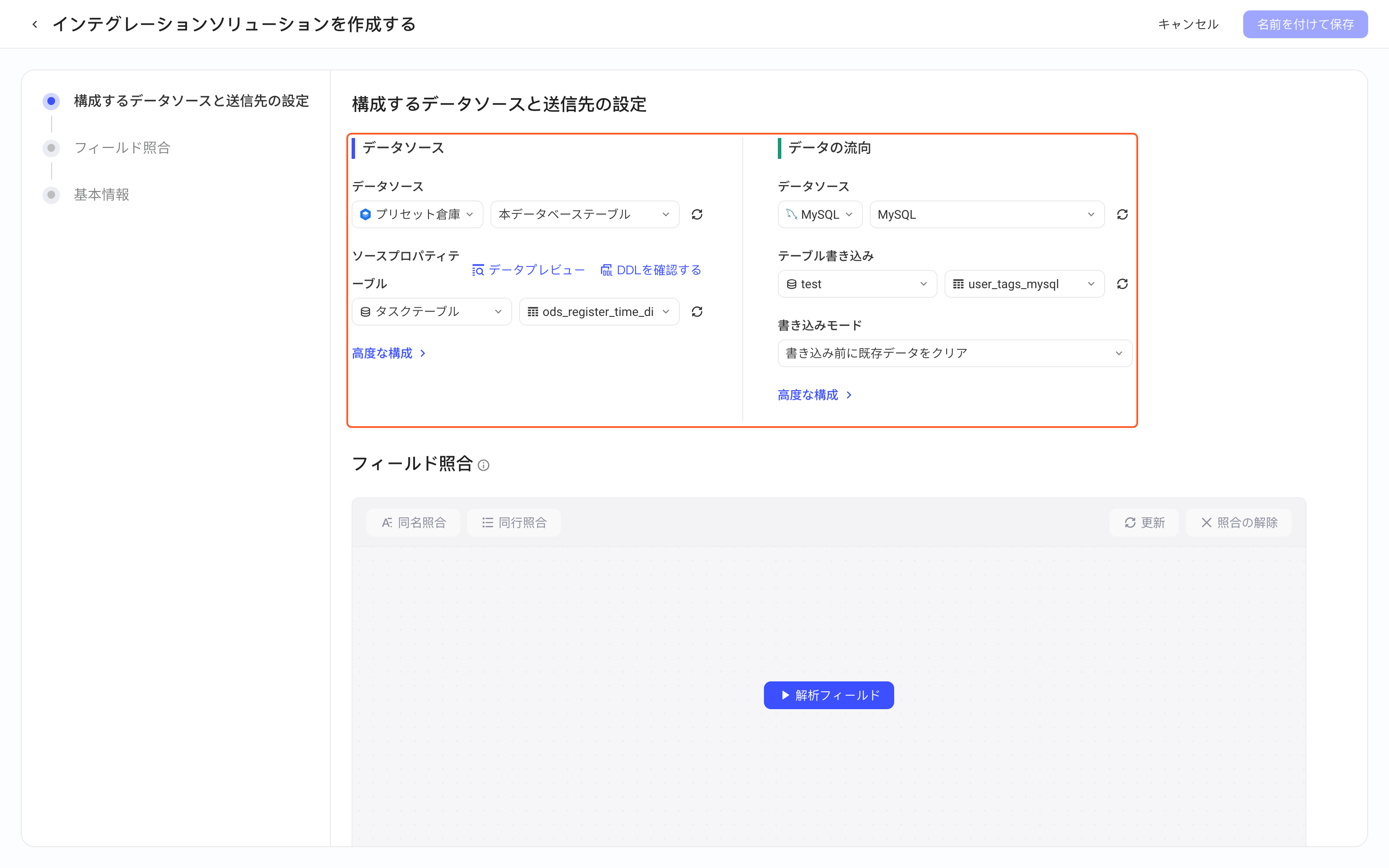Click the 名前を付けて保存 button
This screenshot has width=1389, height=868.
point(1305,24)
